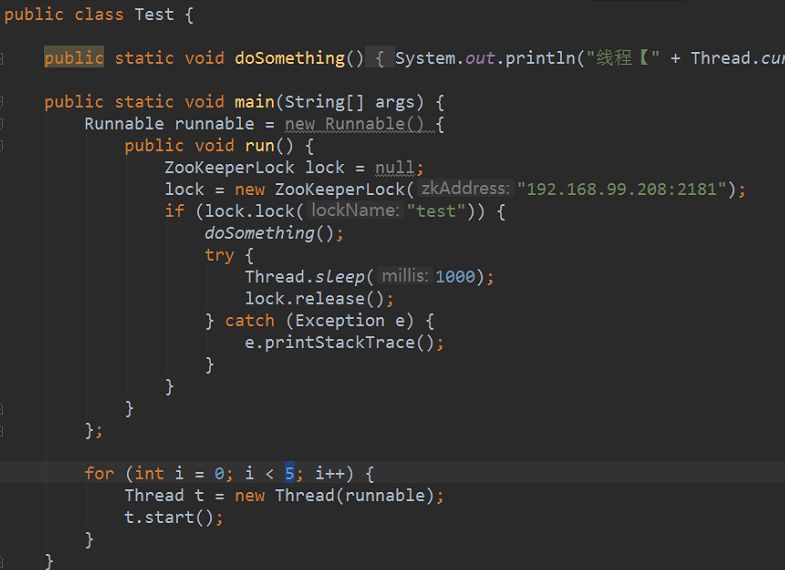Click the i++ increment expression
Screen dimensions: 785x570
[329, 473]
